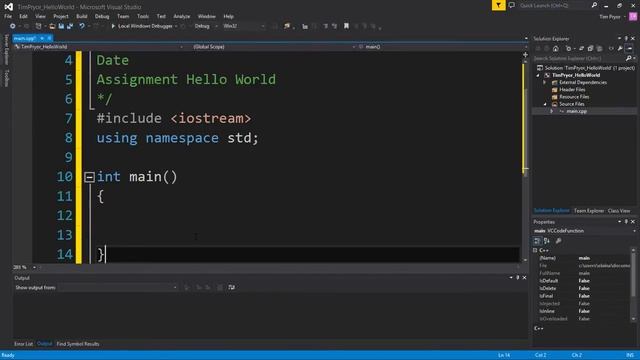Select Header Files folder
Image resolution: width=640 pixels, height=360 pixels.
[572, 90]
